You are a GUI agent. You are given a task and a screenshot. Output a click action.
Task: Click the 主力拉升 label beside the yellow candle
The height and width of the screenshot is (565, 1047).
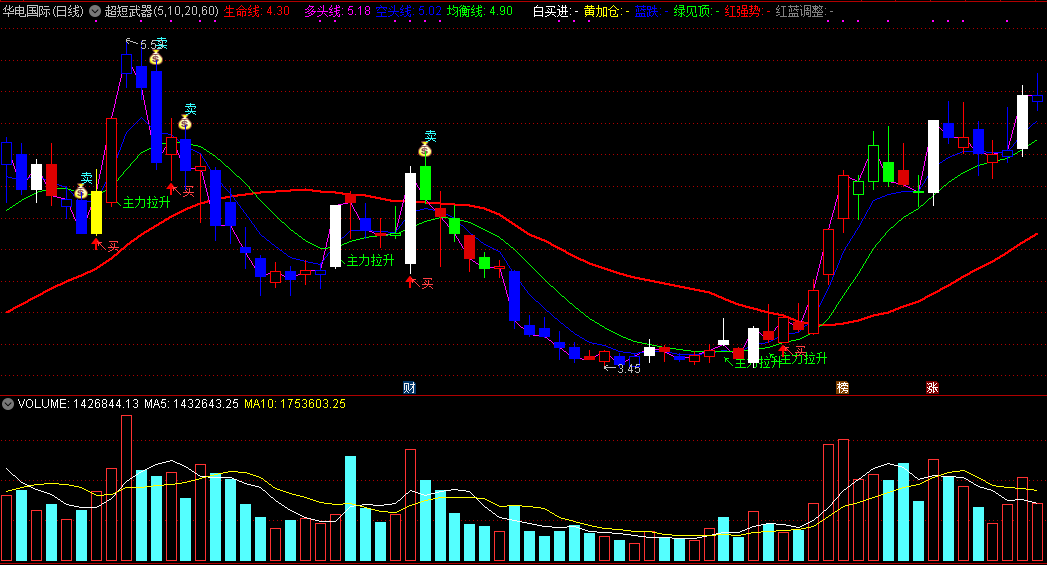click(146, 202)
